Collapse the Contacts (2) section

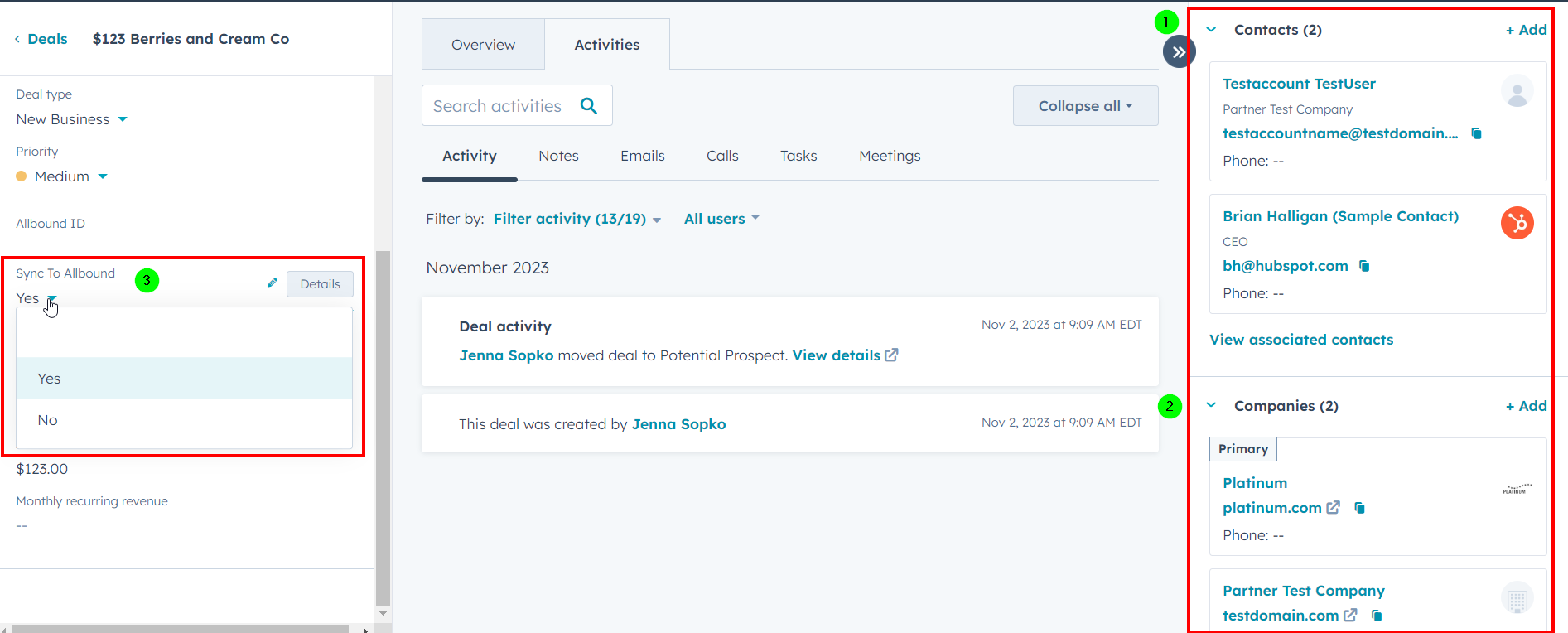(x=1211, y=30)
